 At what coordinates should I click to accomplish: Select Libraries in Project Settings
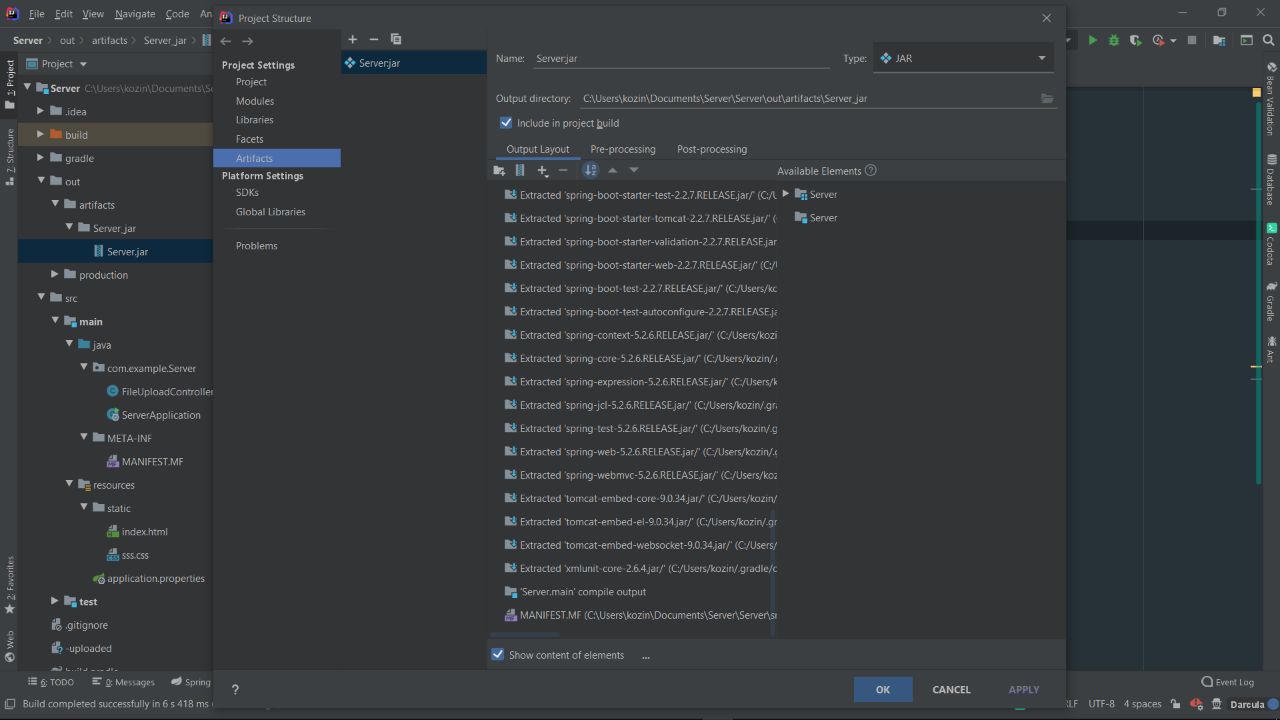point(254,120)
